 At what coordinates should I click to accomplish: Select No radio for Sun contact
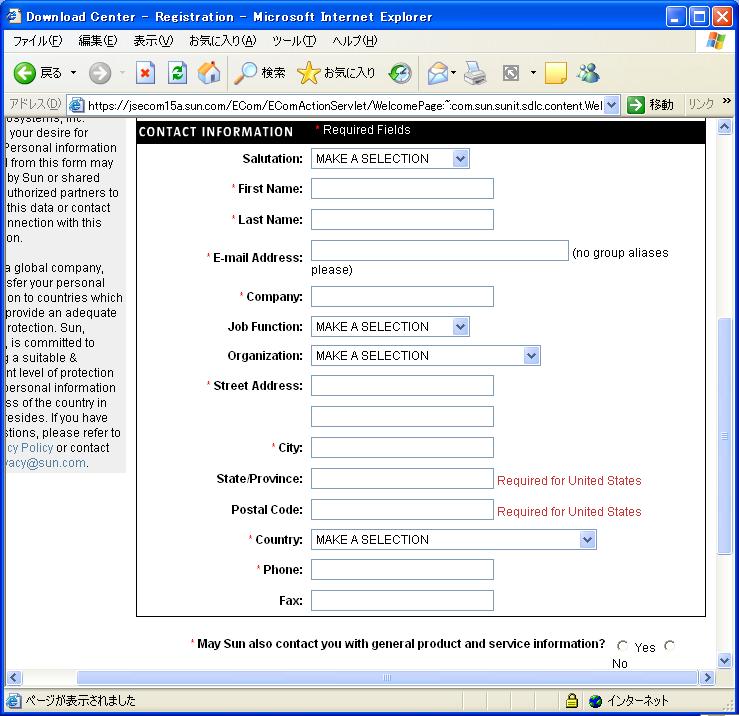coord(669,645)
